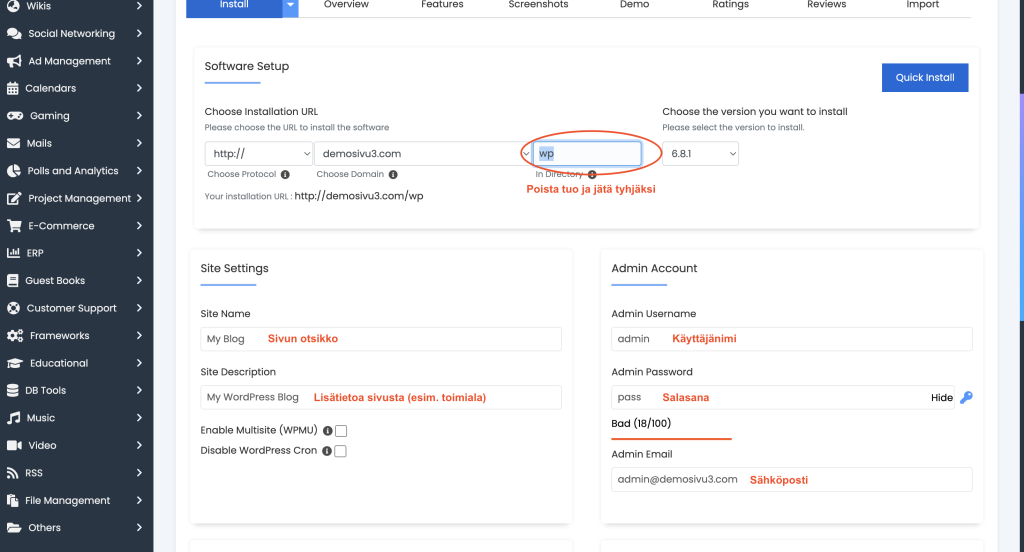Image resolution: width=1024 pixels, height=552 pixels.
Task: Click the Admin Email input field
Action: (x=791, y=480)
